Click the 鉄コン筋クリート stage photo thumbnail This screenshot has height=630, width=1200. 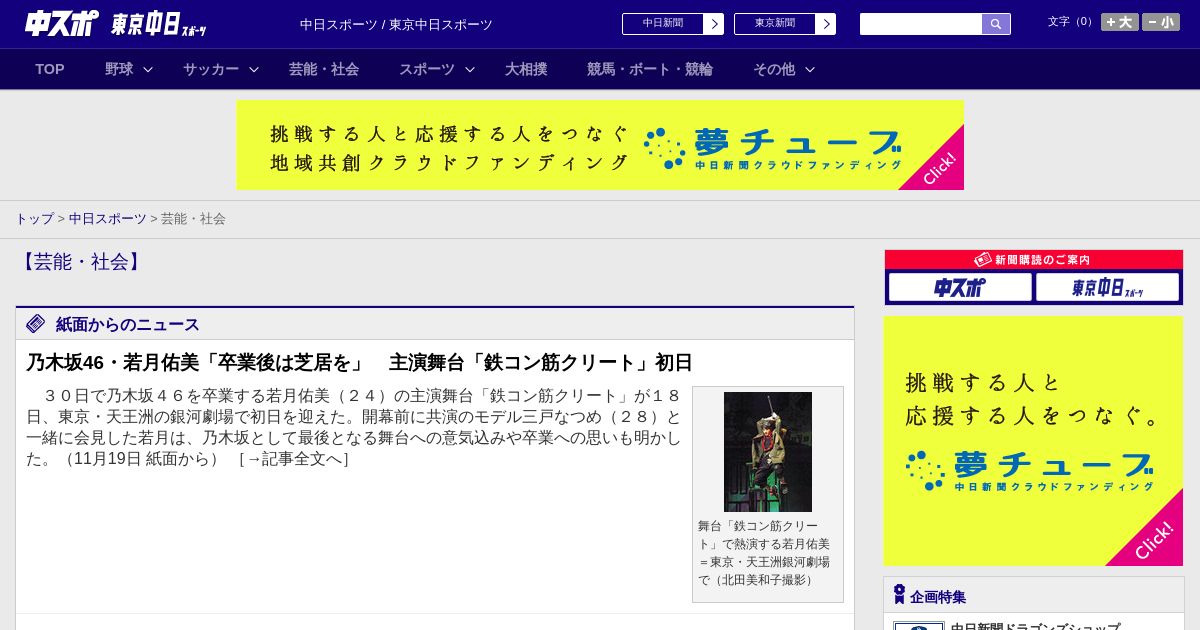pos(768,452)
